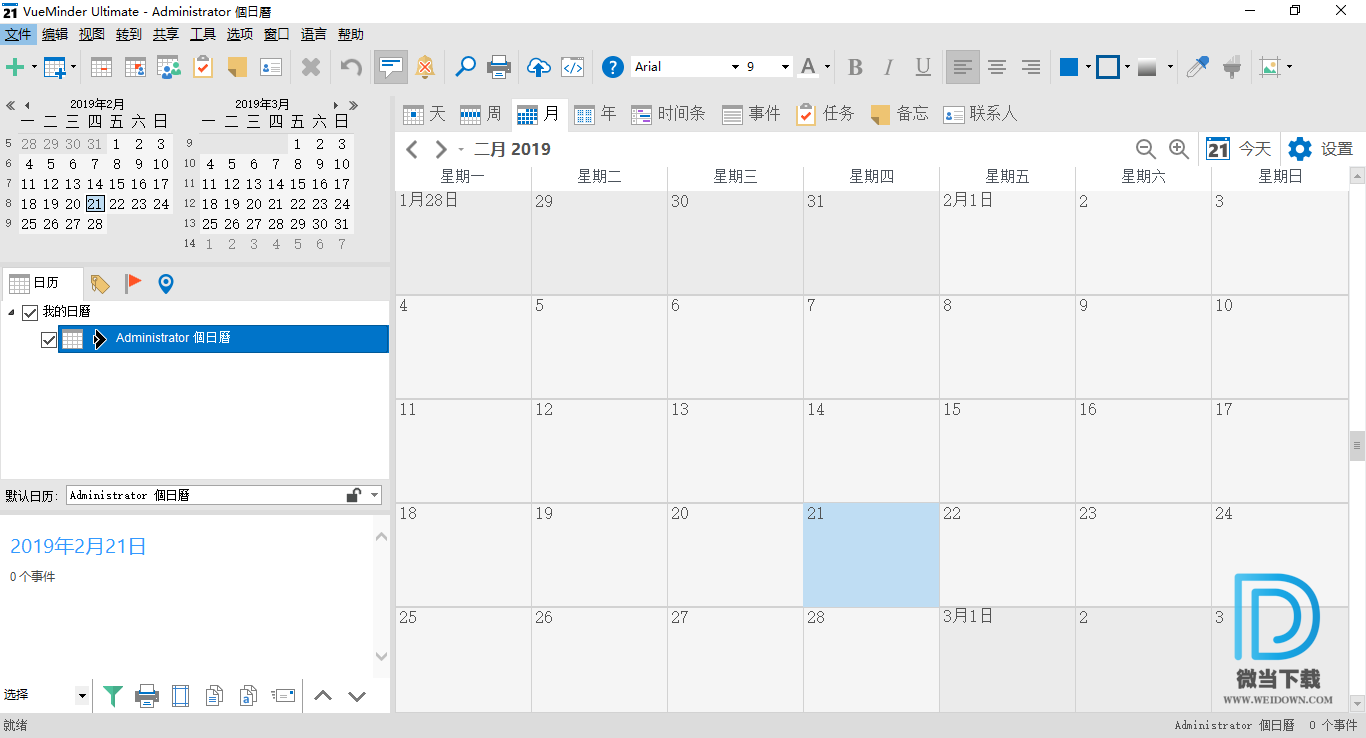Click the undo arrow icon
This screenshot has height=738, width=1366.
351,67
